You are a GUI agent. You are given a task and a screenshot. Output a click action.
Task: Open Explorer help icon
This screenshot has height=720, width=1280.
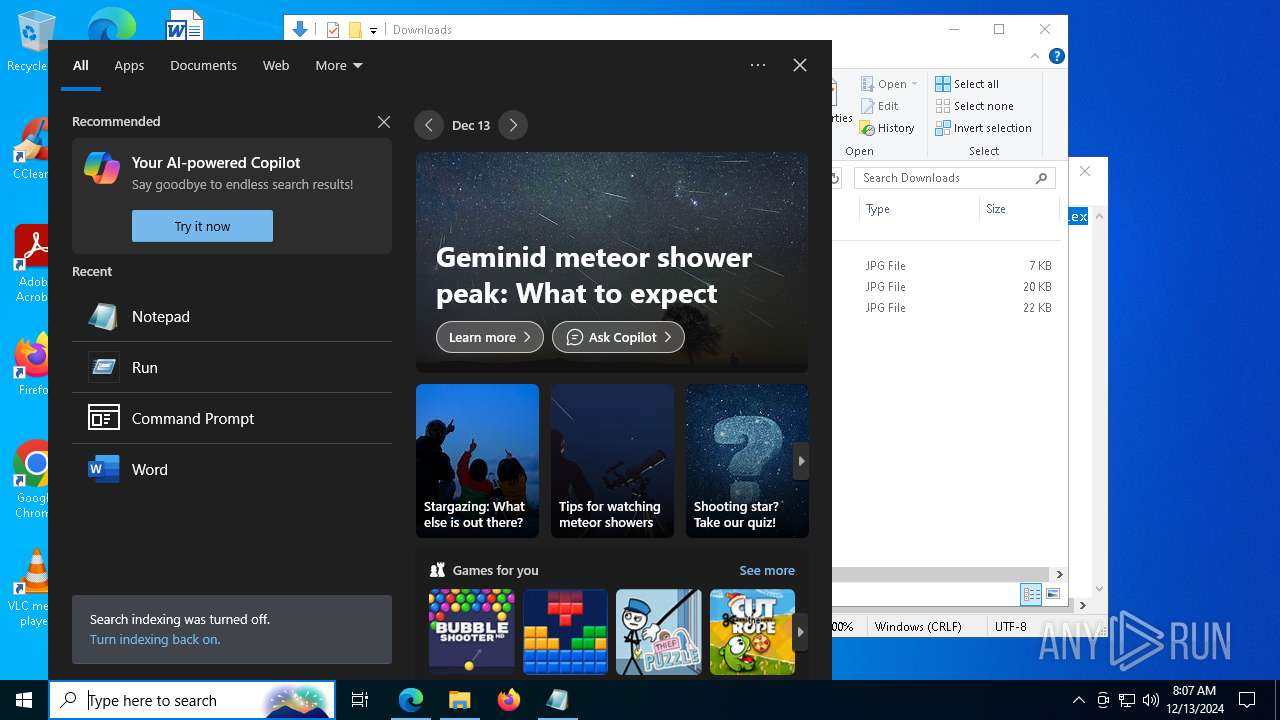click(1057, 56)
